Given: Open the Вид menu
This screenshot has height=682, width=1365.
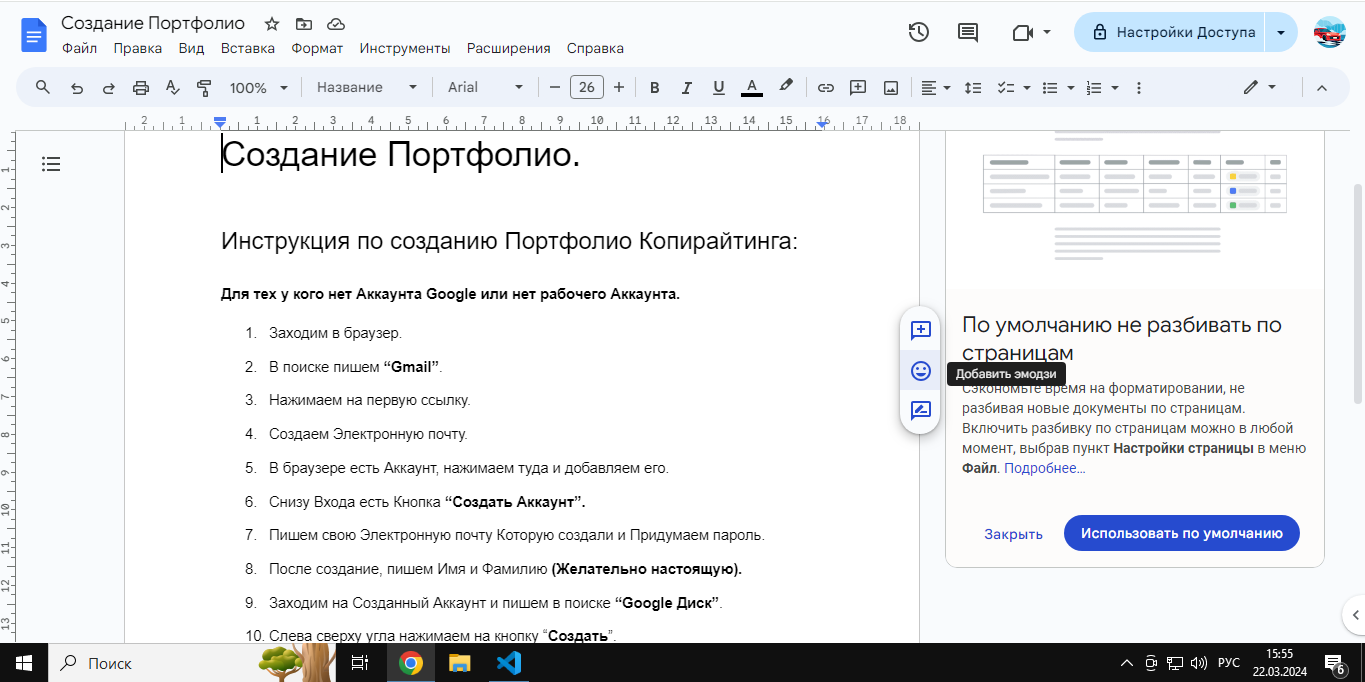Looking at the screenshot, I should (x=191, y=48).
